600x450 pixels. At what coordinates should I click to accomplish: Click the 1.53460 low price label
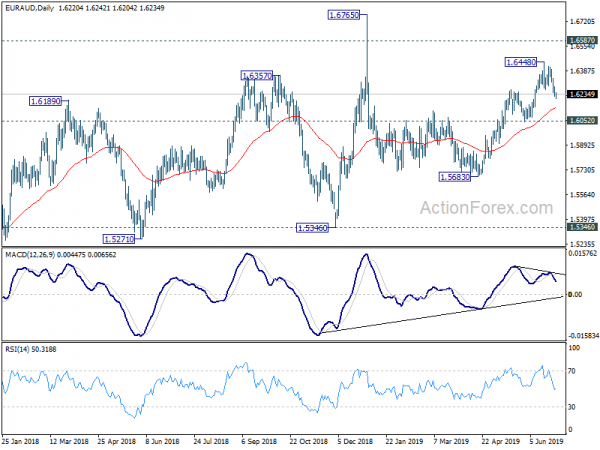pyautogui.click(x=313, y=228)
